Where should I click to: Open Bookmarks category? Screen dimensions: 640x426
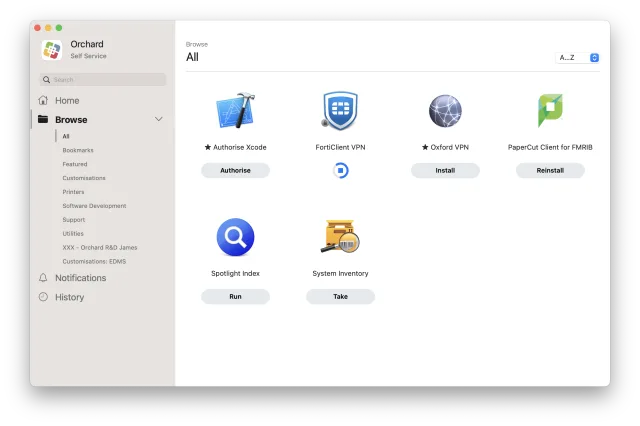coord(78,150)
